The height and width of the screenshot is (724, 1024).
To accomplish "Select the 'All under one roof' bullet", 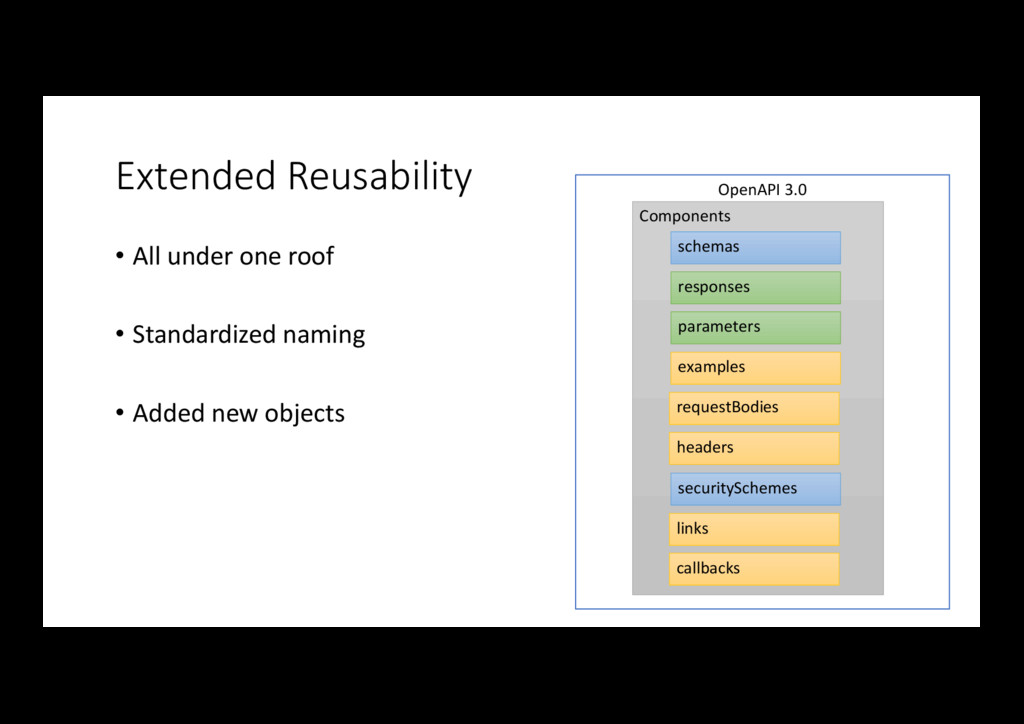I will pyautogui.click(x=225, y=256).
